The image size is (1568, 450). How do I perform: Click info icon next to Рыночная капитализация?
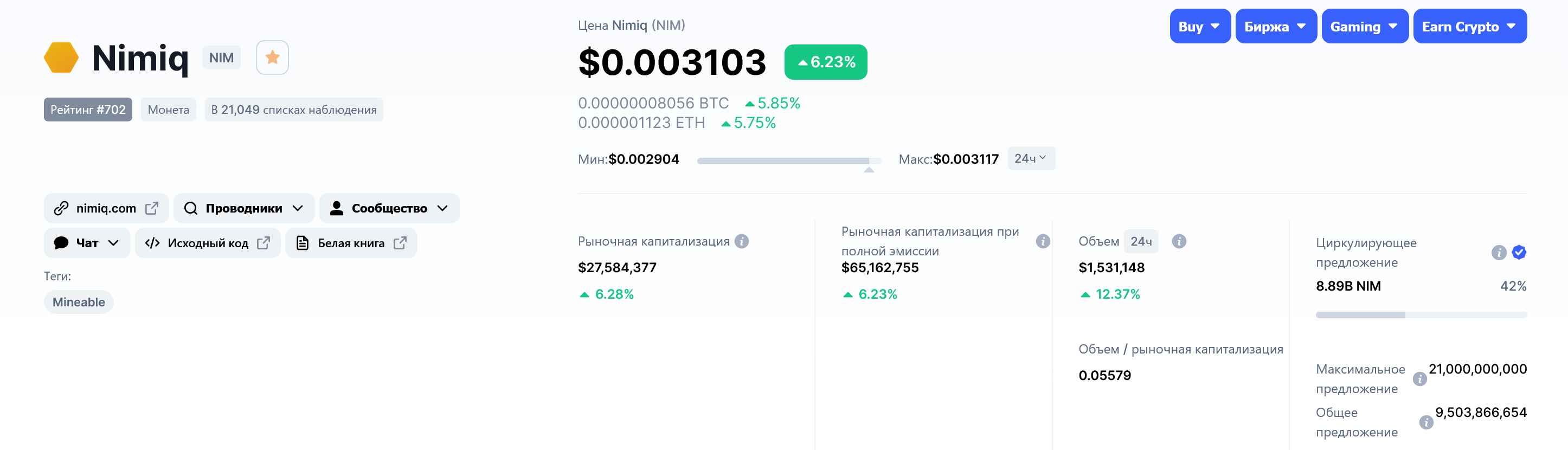click(x=741, y=241)
